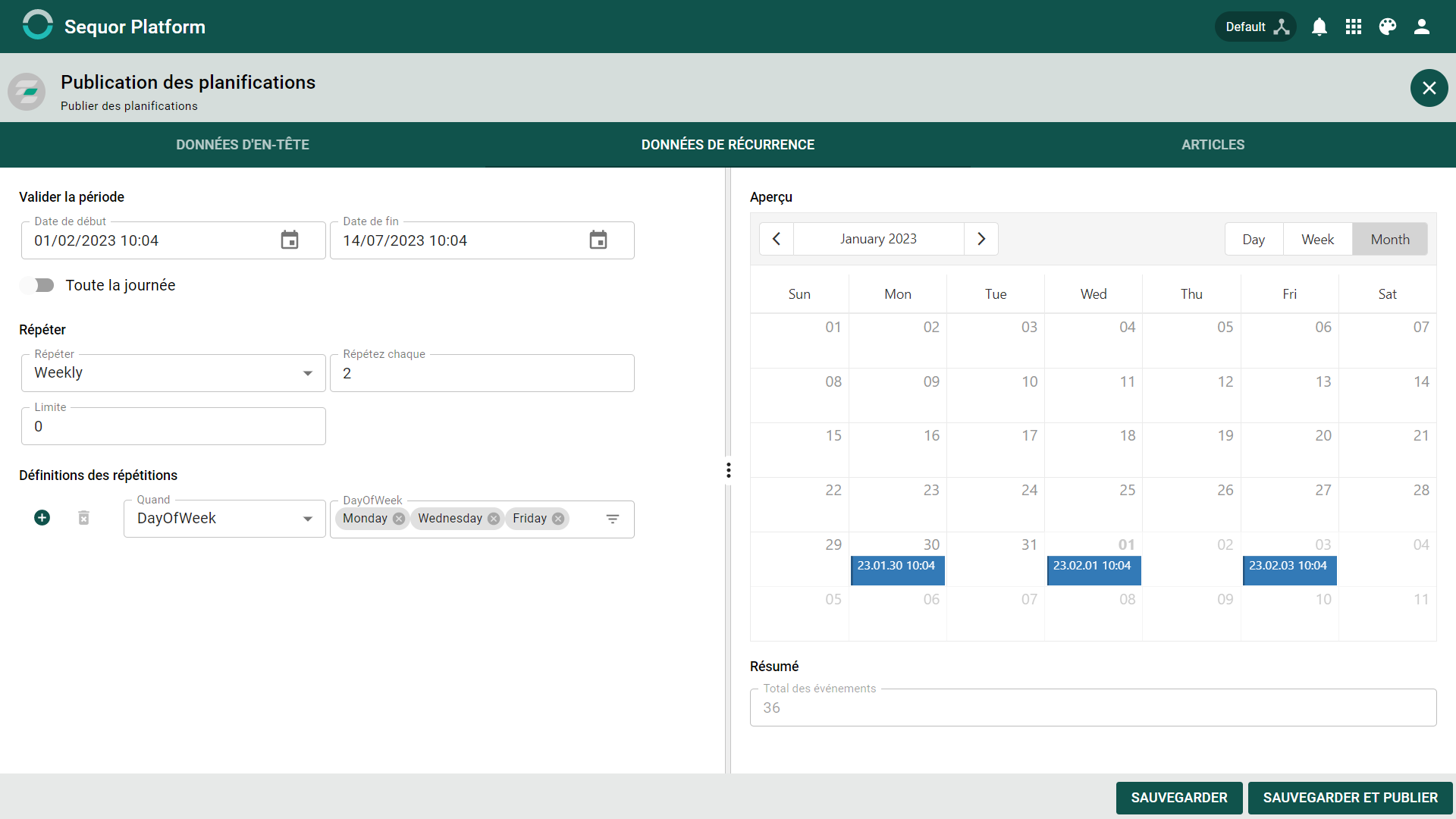Open the user account icon
This screenshot has width=1456, height=819.
tap(1422, 27)
